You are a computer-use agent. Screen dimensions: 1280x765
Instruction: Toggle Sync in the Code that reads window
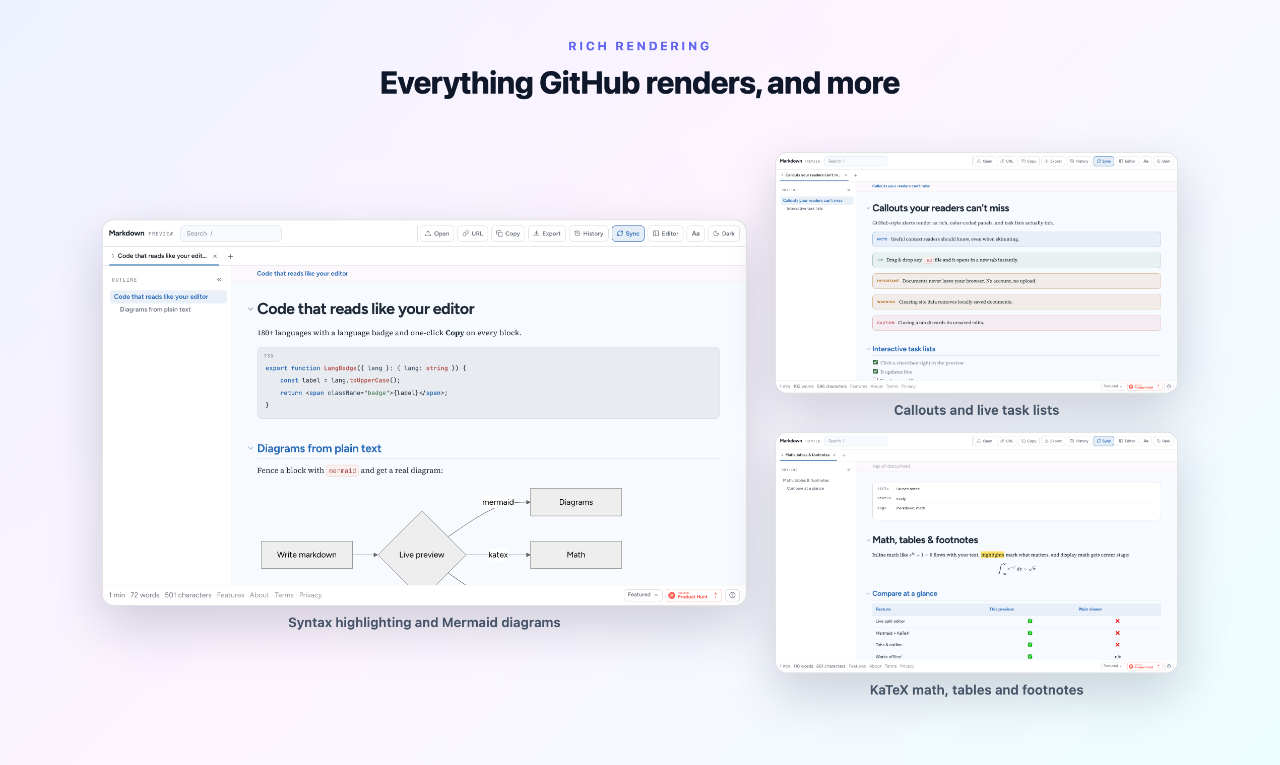pos(628,233)
